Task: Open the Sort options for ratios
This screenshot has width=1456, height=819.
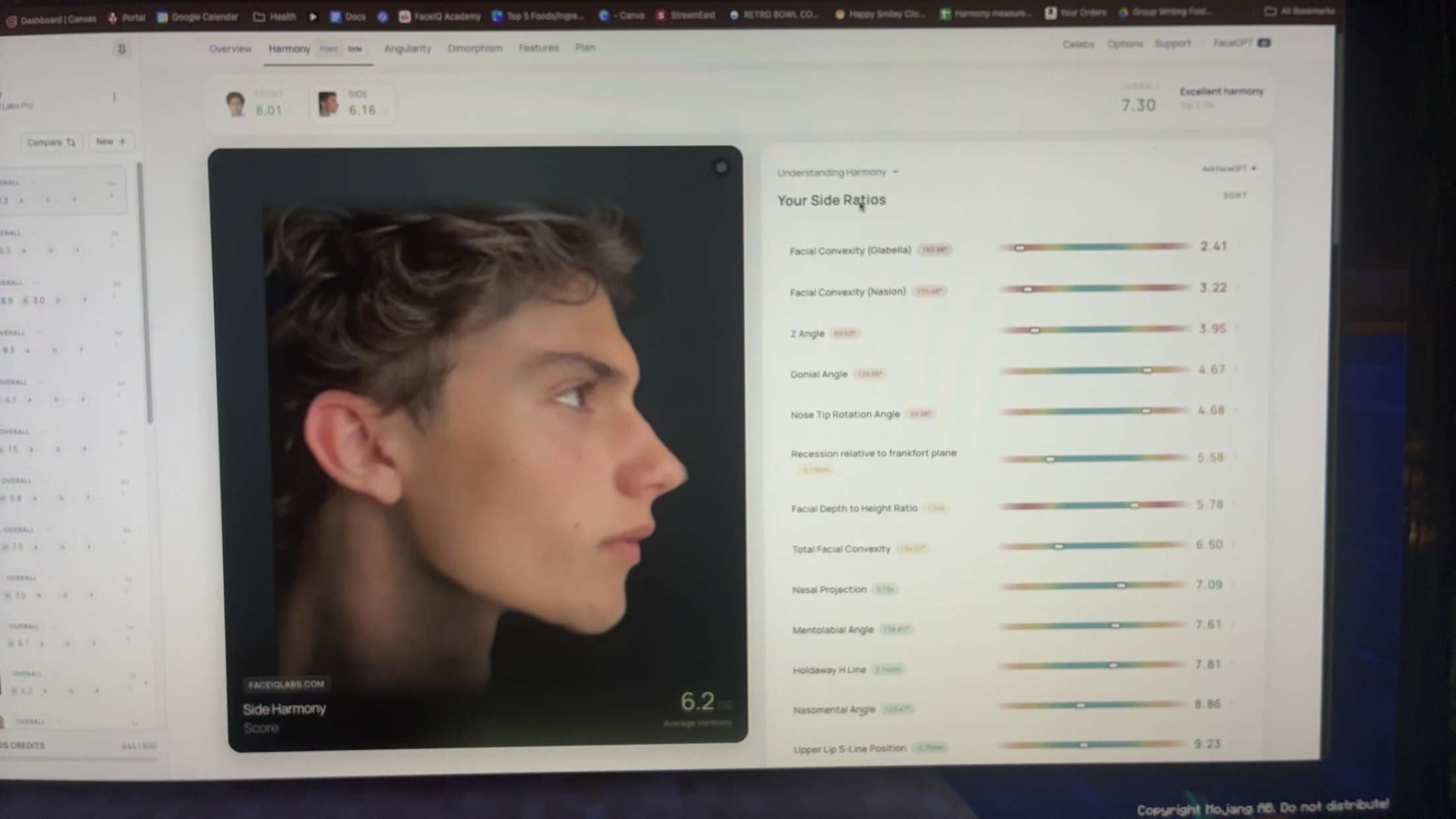Action: [1234, 196]
